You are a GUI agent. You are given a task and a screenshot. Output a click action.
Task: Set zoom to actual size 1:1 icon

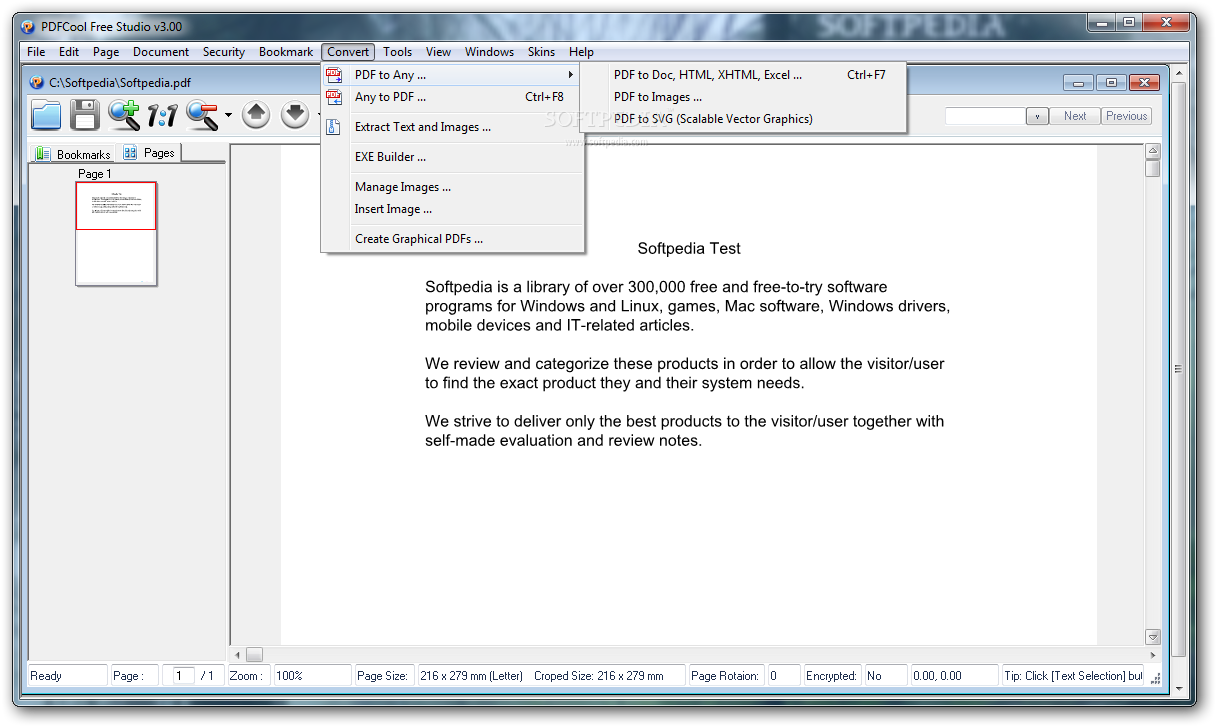162,116
